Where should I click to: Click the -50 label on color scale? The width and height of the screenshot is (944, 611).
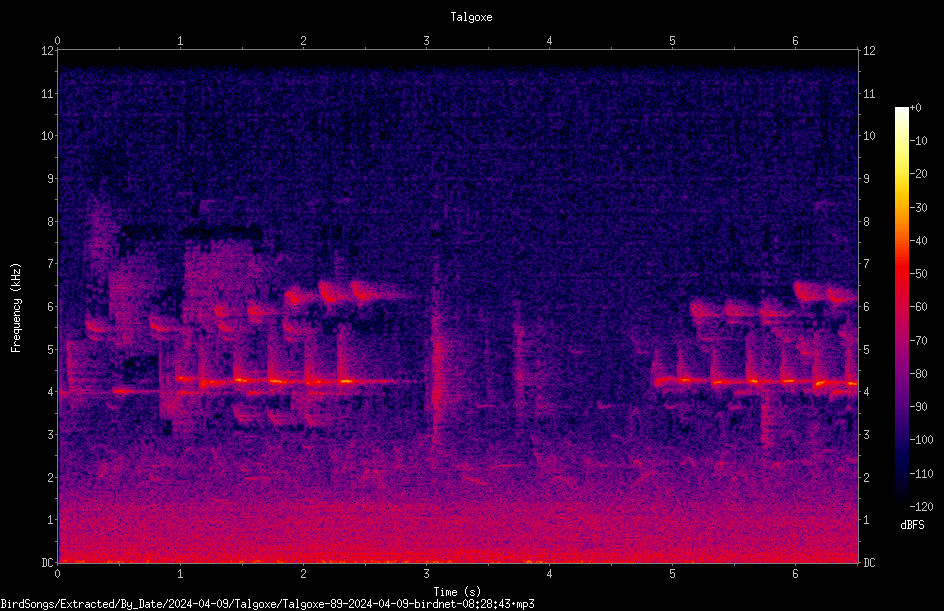pyautogui.click(x=918, y=273)
